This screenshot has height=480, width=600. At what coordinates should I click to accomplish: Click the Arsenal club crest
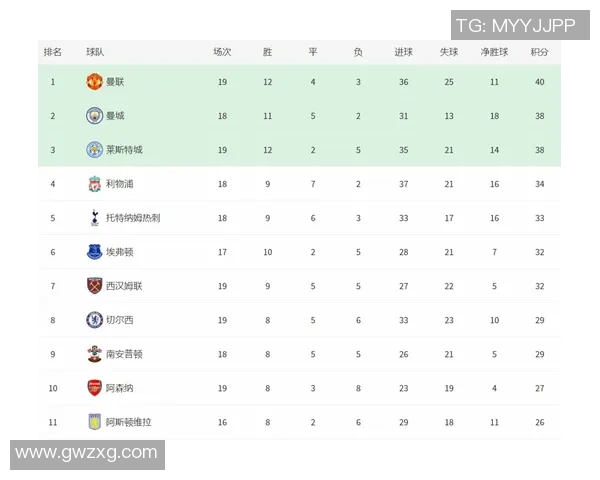pyautogui.click(x=95, y=388)
